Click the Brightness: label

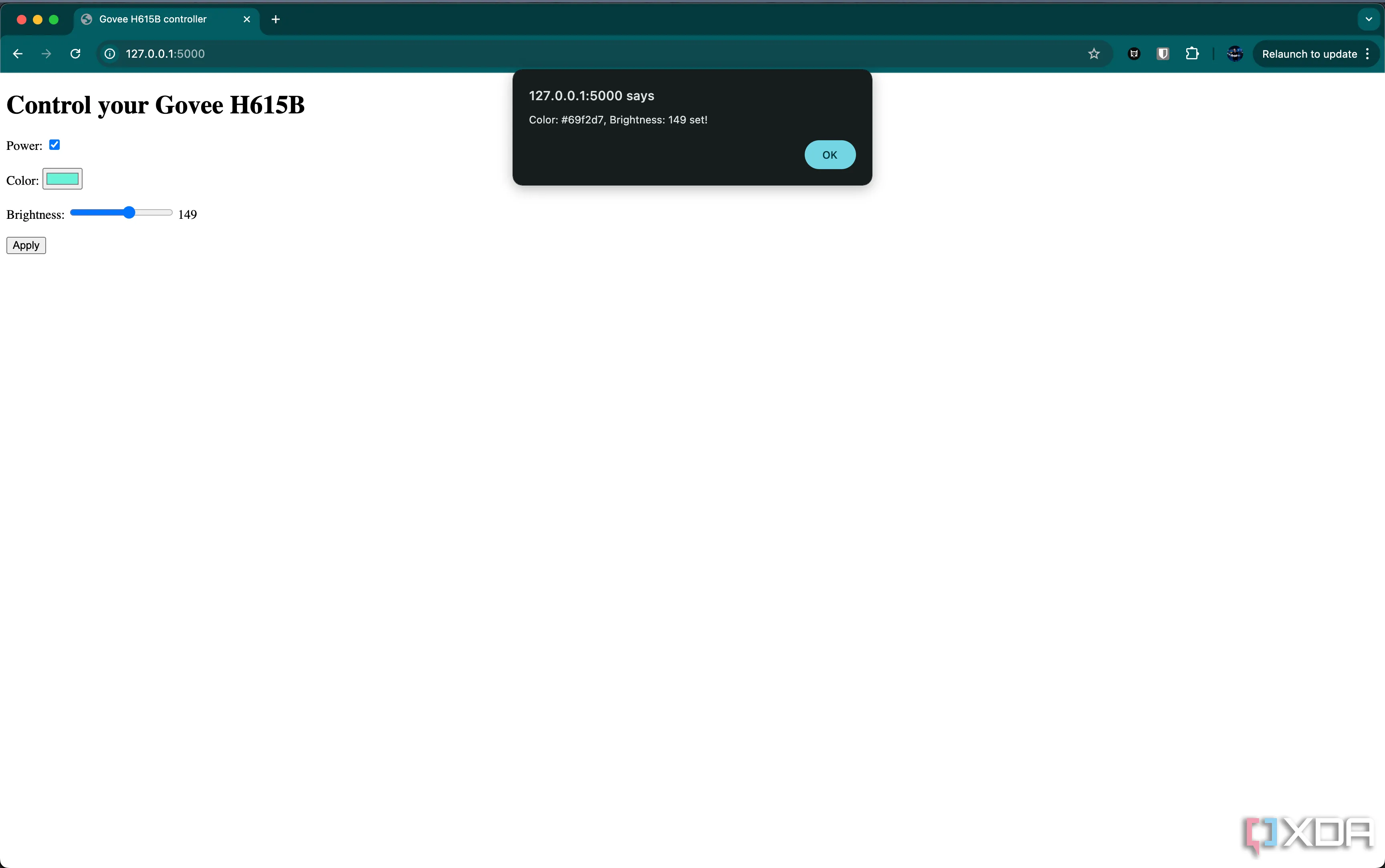coord(35,215)
